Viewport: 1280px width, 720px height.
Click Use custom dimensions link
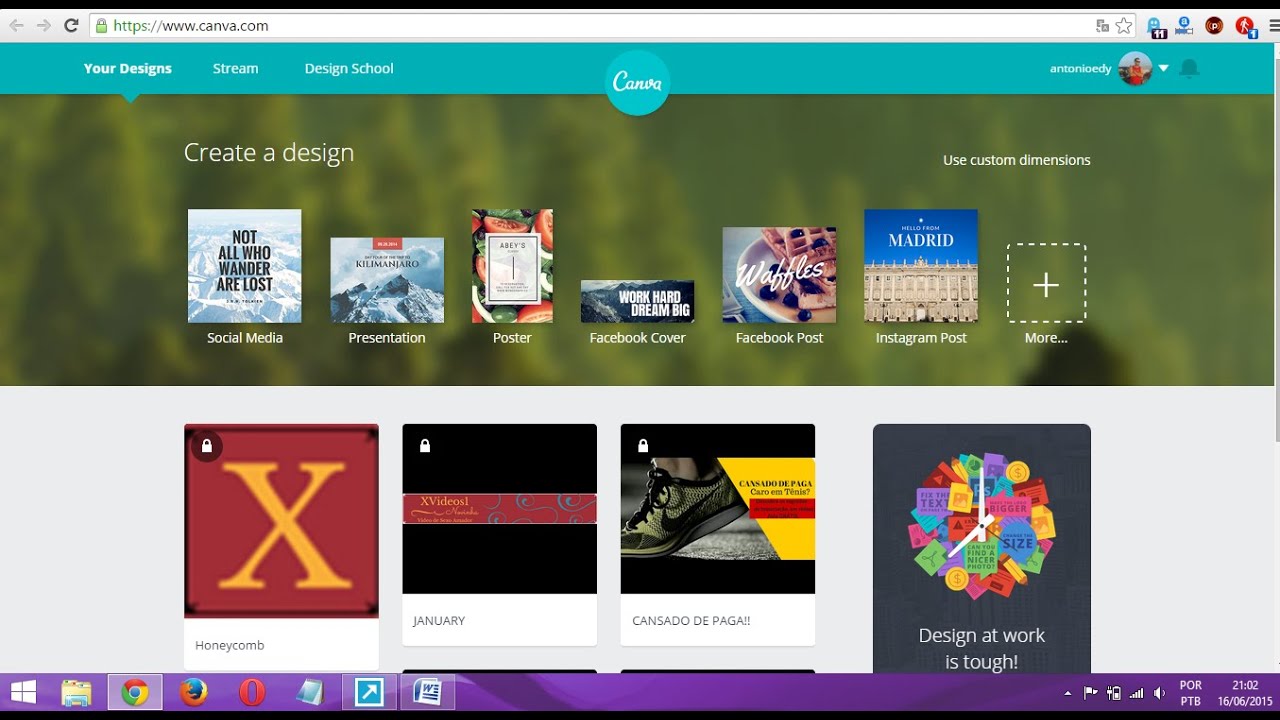(x=1016, y=160)
